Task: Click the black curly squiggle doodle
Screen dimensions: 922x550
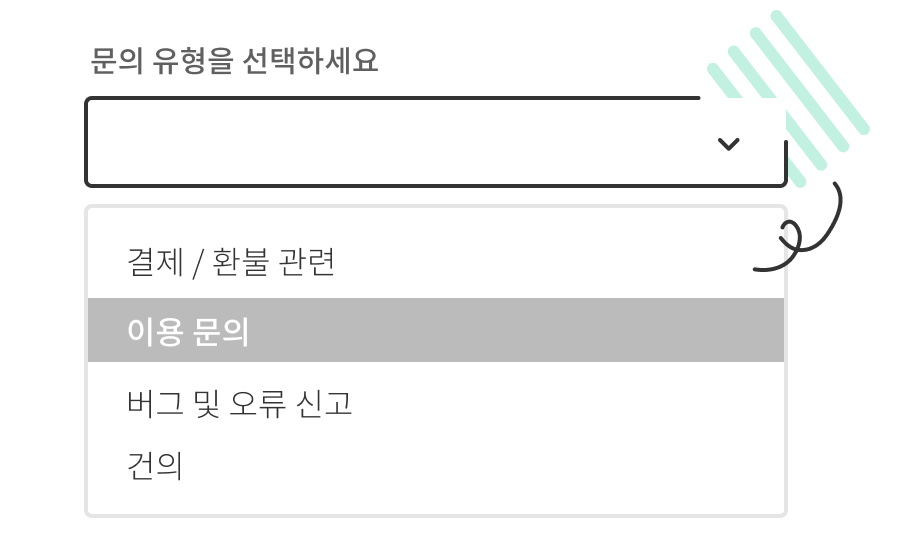Action: point(799,228)
